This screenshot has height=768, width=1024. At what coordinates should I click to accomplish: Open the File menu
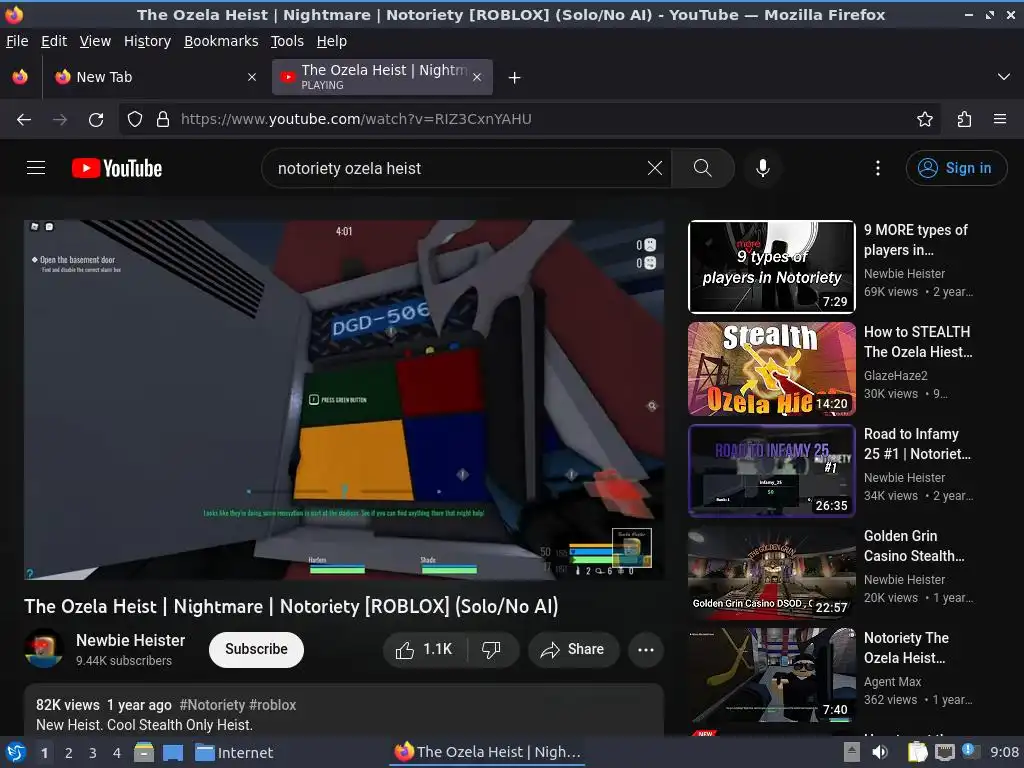[17, 41]
